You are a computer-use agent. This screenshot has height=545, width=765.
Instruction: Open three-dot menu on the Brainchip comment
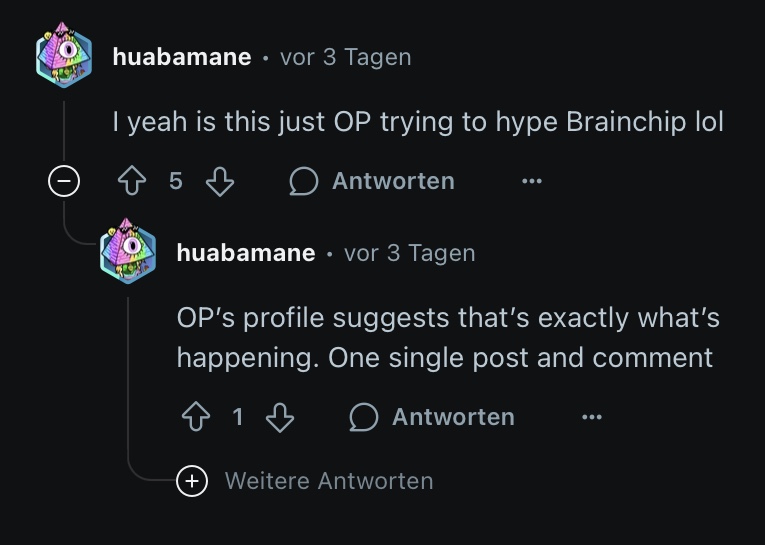click(532, 181)
